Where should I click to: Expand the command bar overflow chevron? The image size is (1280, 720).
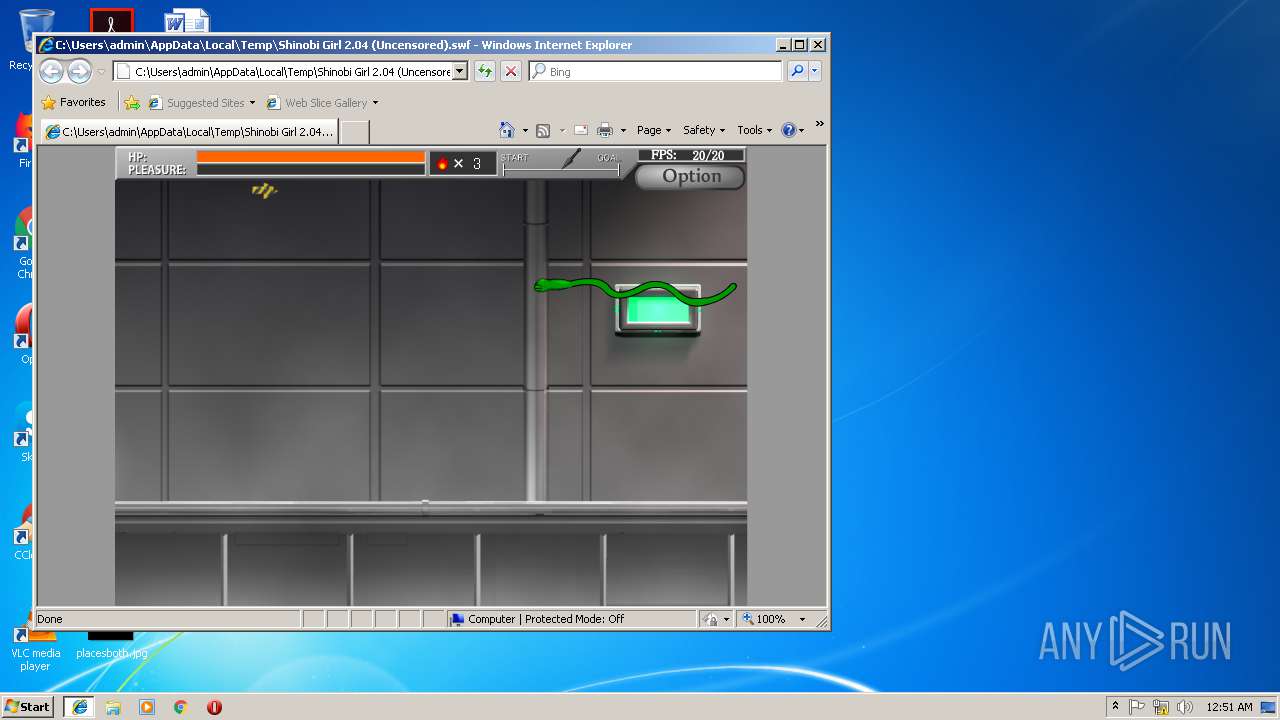pyautogui.click(x=819, y=125)
